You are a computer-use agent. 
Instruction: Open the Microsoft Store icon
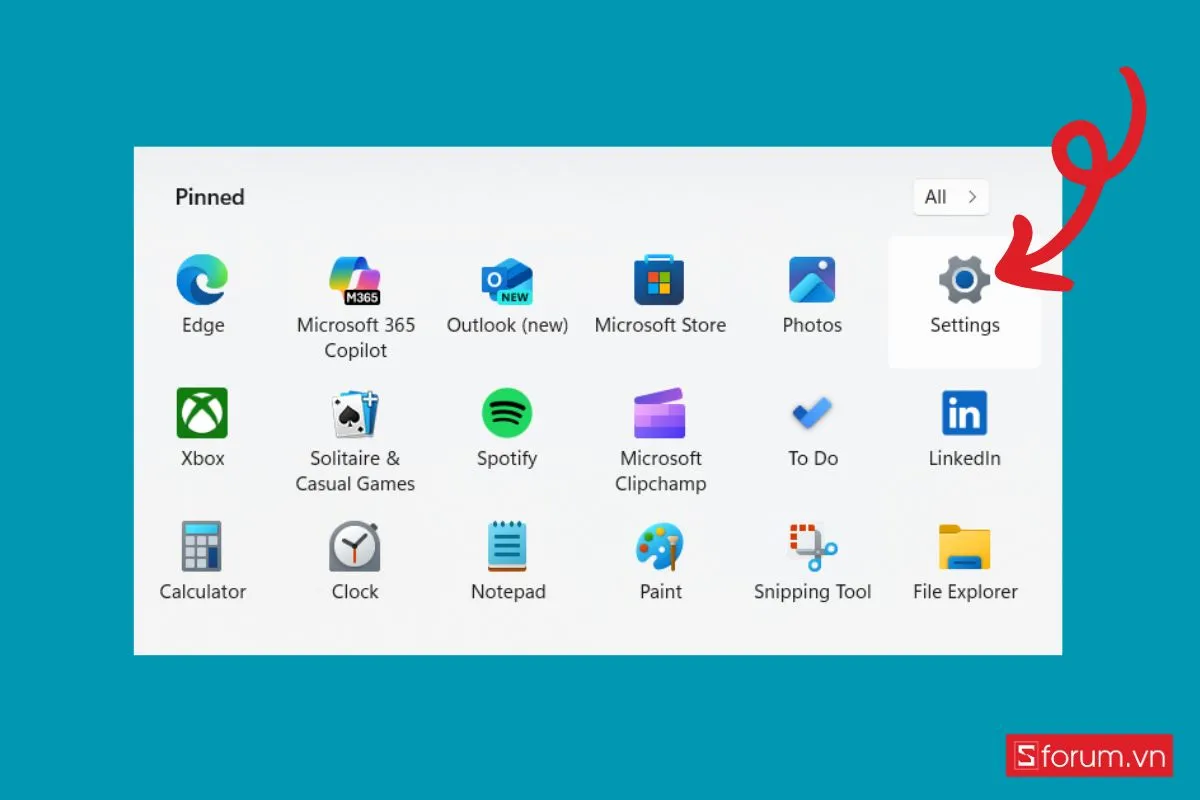[660, 280]
